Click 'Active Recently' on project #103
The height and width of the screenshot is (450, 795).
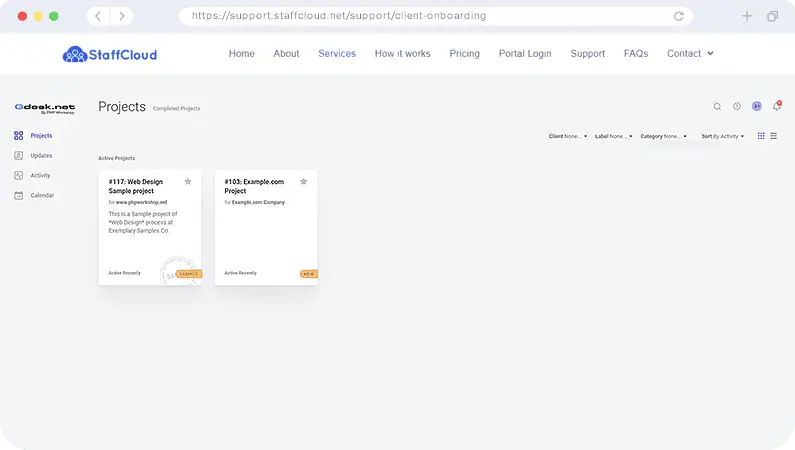(240, 273)
